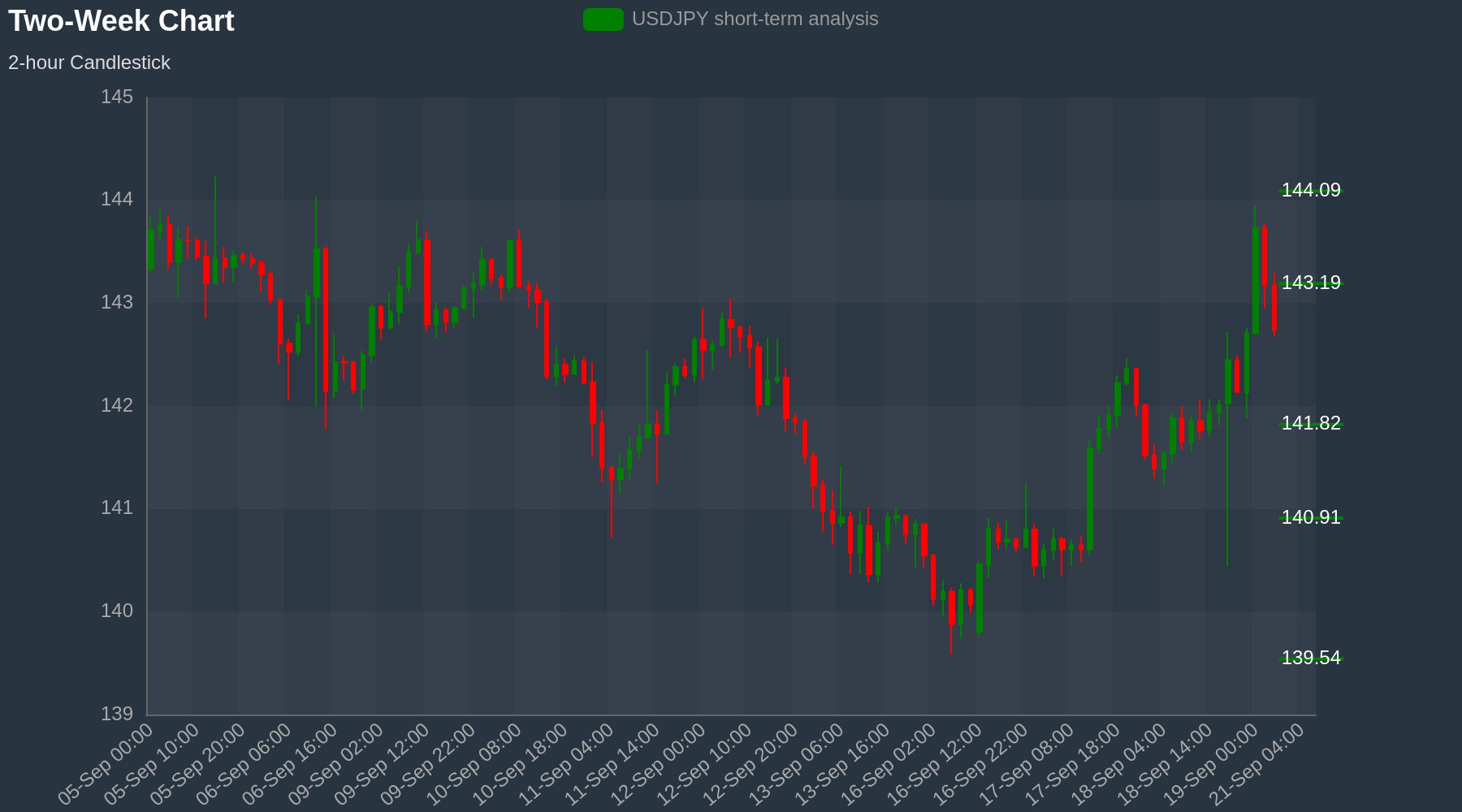Click the 145 y-axis tick label
The image size is (1462, 812).
(x=117, y=97)
